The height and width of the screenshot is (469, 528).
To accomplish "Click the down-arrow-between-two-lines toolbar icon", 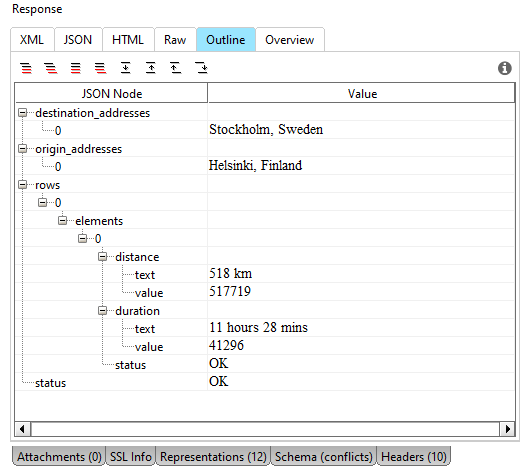I will click(126, 68).
